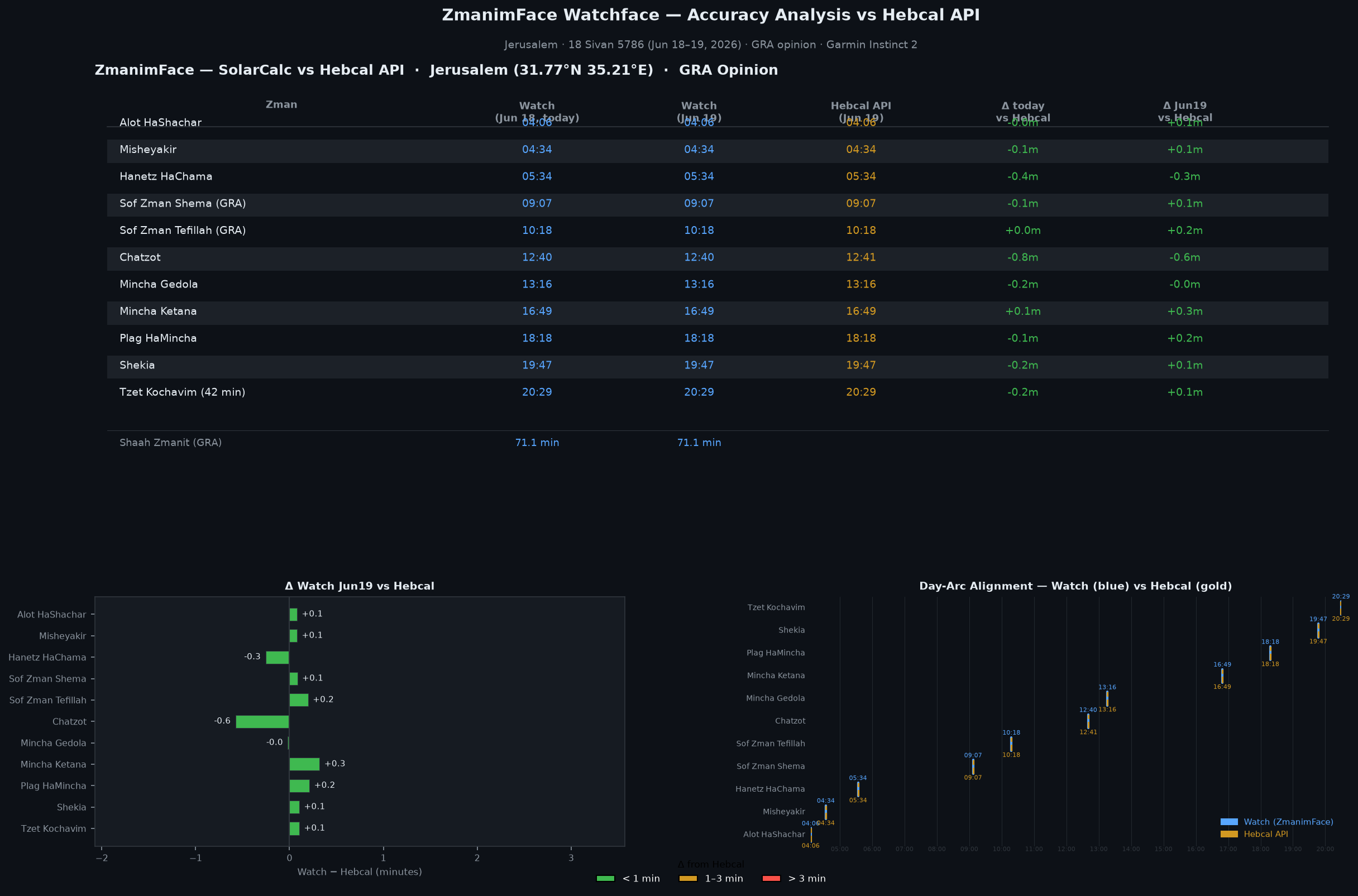Click the Zman column header
The width and height of the screenshot is (1358, 896).
(x=281, y=104)
